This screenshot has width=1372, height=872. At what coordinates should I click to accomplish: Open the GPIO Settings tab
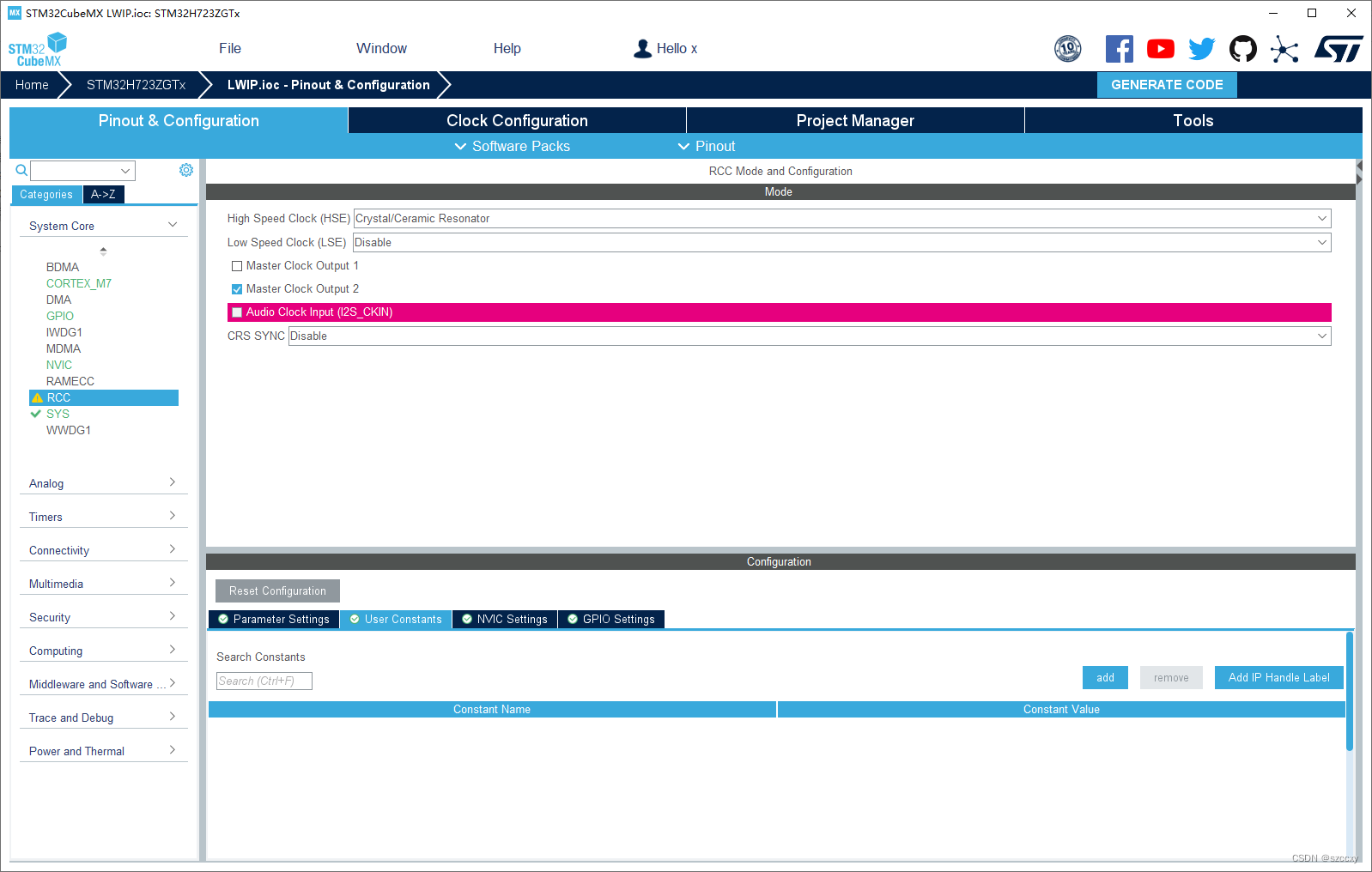[x=611, y=619]
